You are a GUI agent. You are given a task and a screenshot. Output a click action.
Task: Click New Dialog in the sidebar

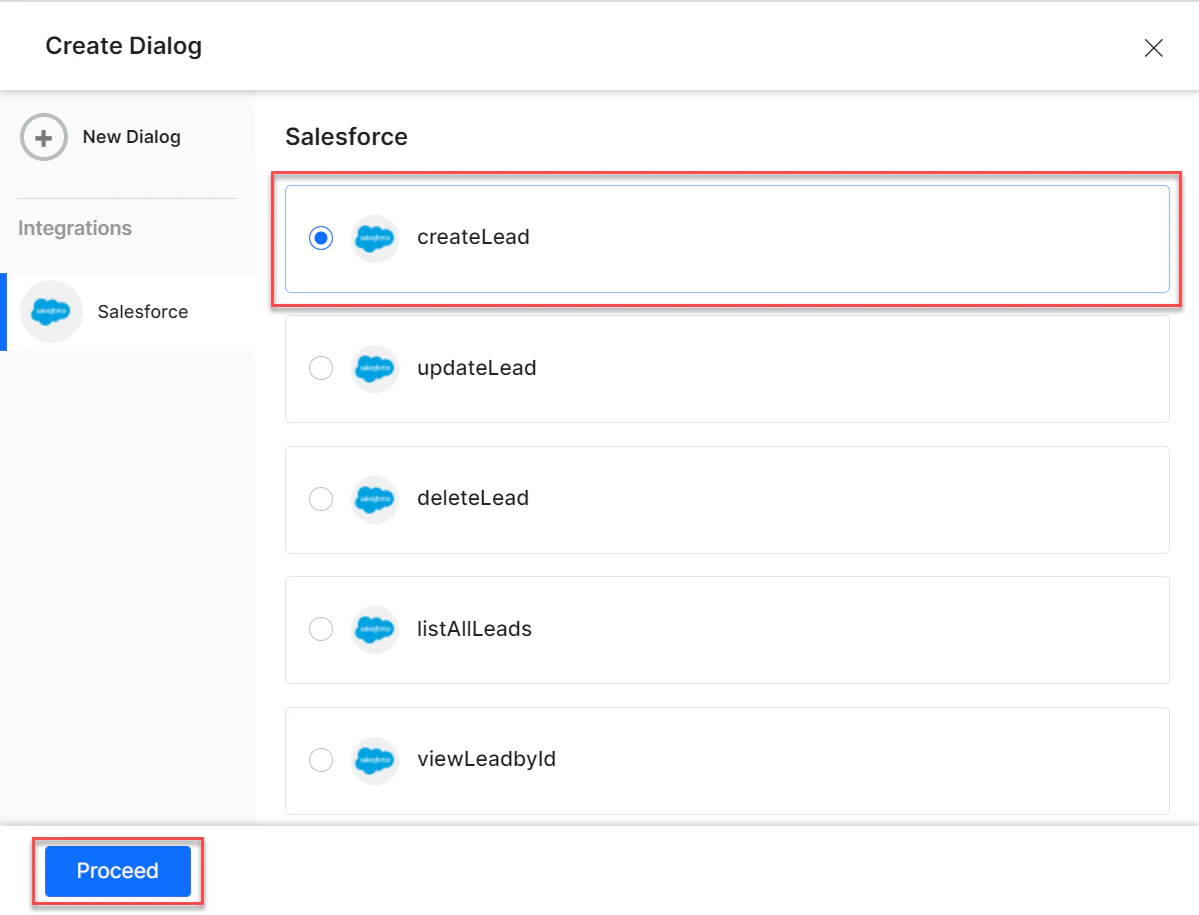coord(131,137)
